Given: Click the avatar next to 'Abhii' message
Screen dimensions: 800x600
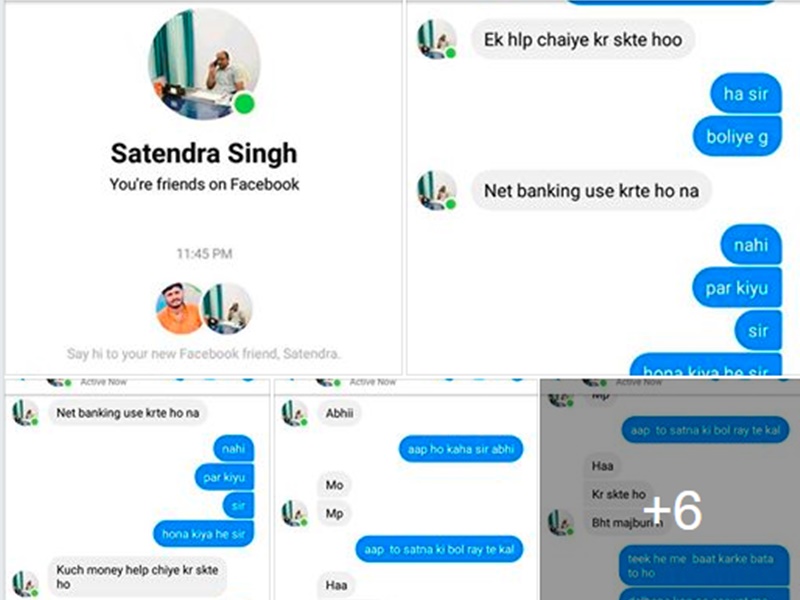Looking at the screenshot, I should [x=295, y=413].
